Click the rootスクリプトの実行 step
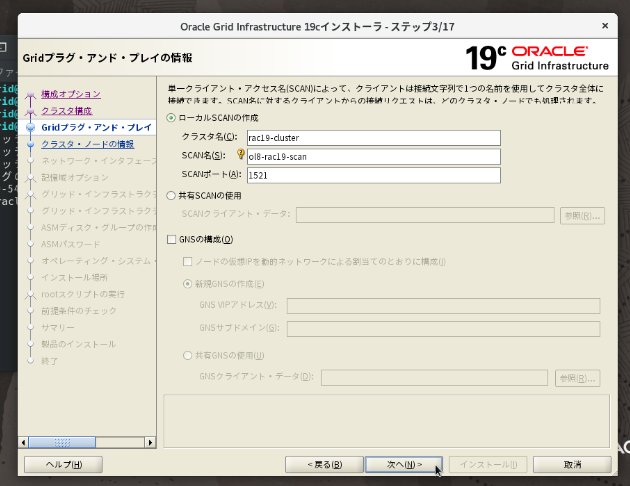The image size is (630, 486). click(83, 294)
